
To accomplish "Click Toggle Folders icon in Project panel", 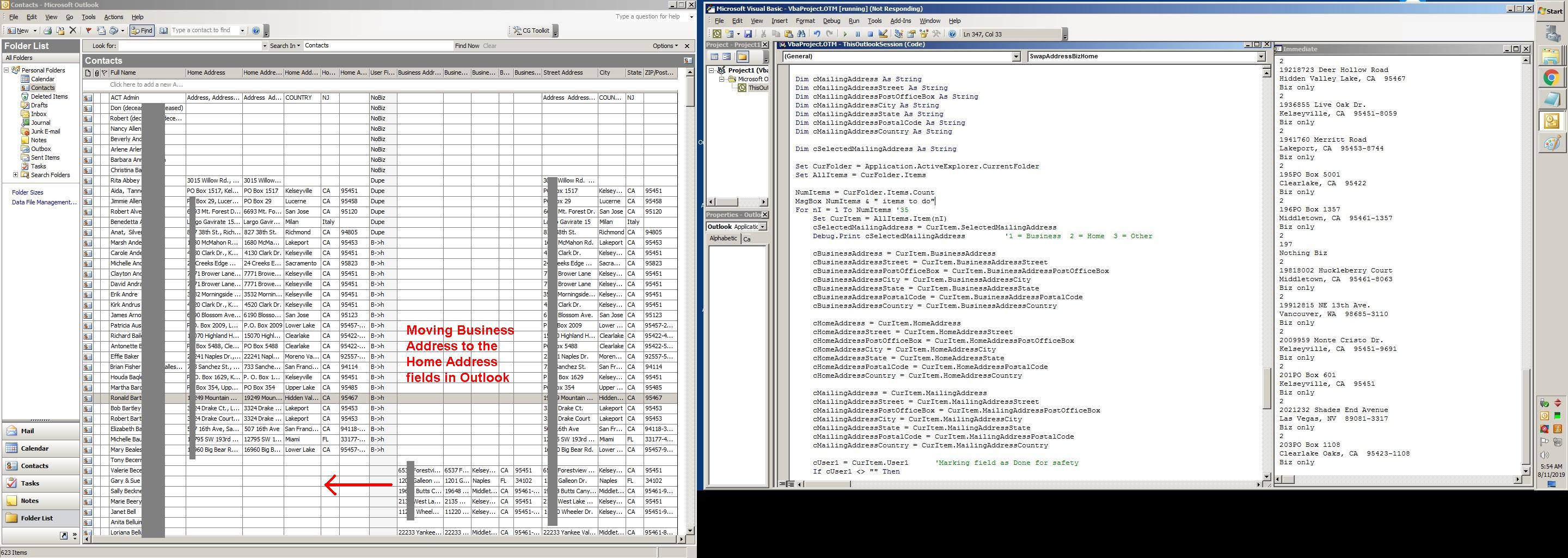I will coord(743,57).
